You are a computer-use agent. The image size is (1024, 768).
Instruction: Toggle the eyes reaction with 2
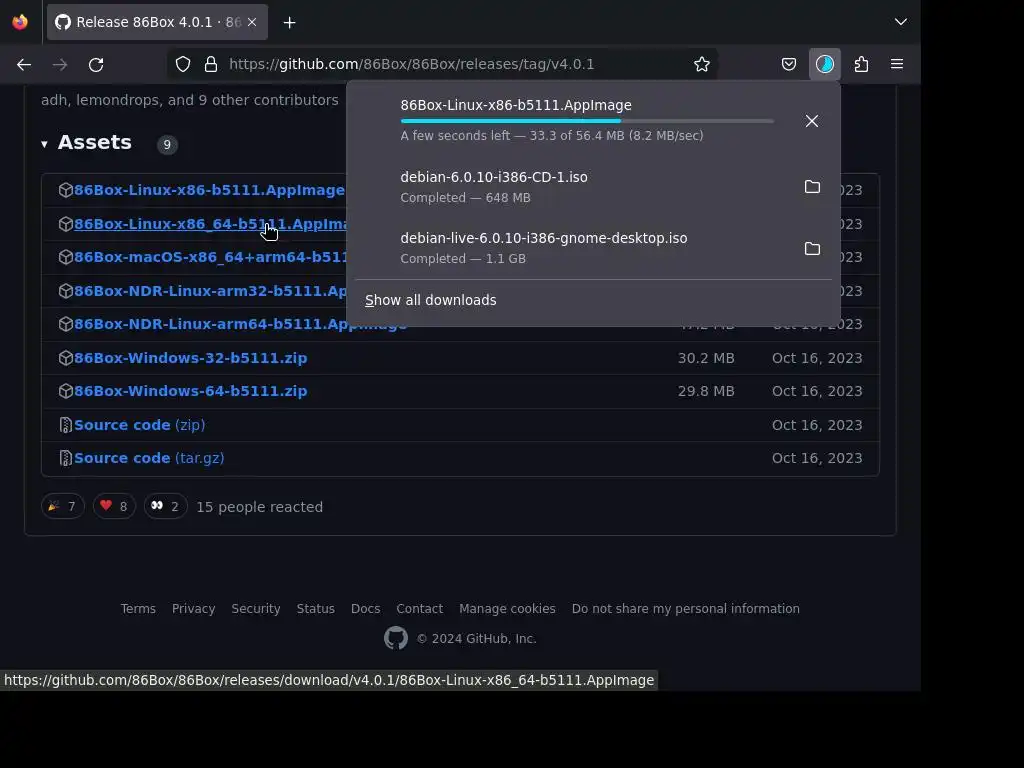pyautogui.click(x=165, y=506)
